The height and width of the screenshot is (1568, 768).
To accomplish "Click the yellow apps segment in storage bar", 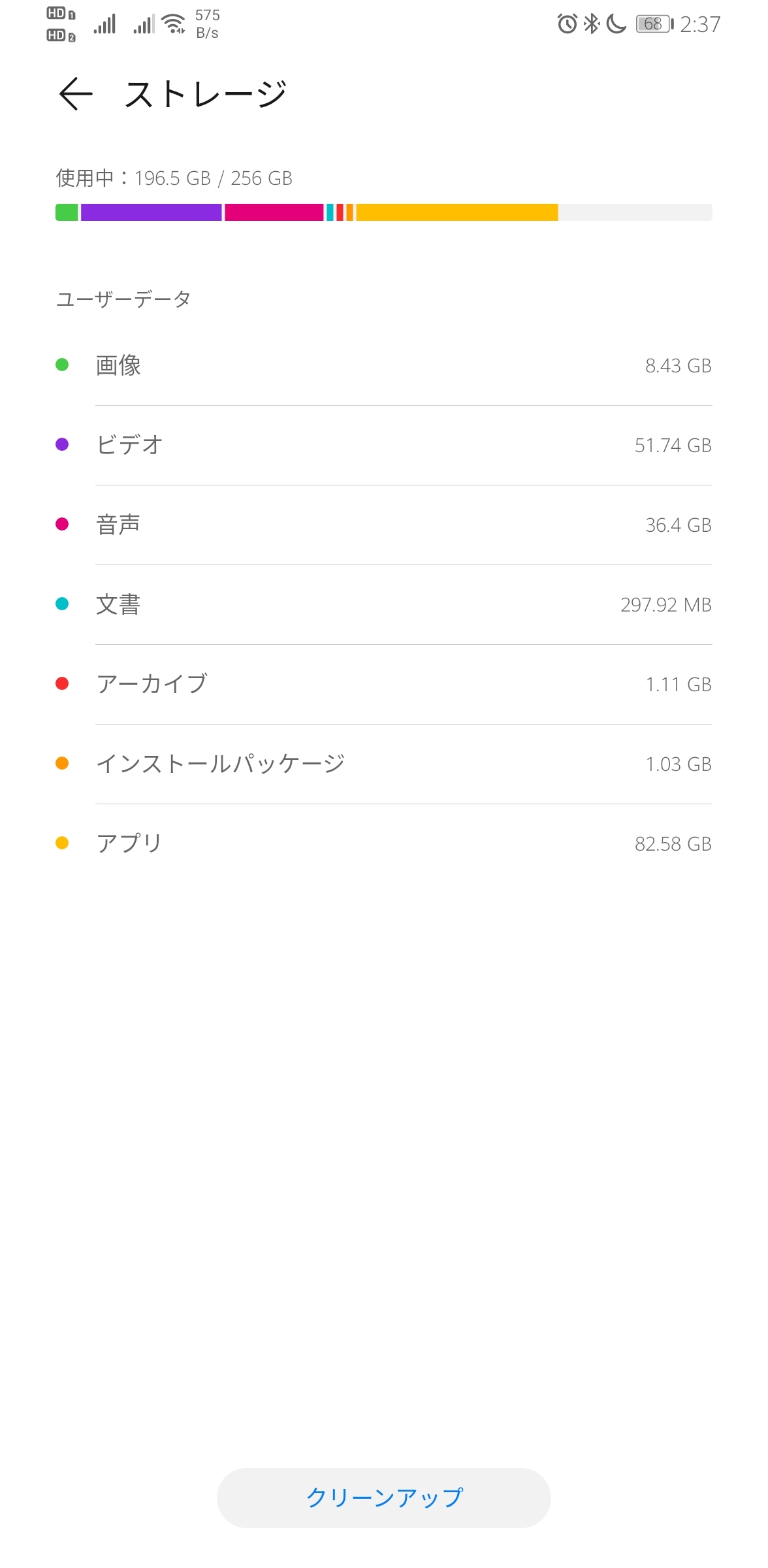I will click(x=456, y=212).
